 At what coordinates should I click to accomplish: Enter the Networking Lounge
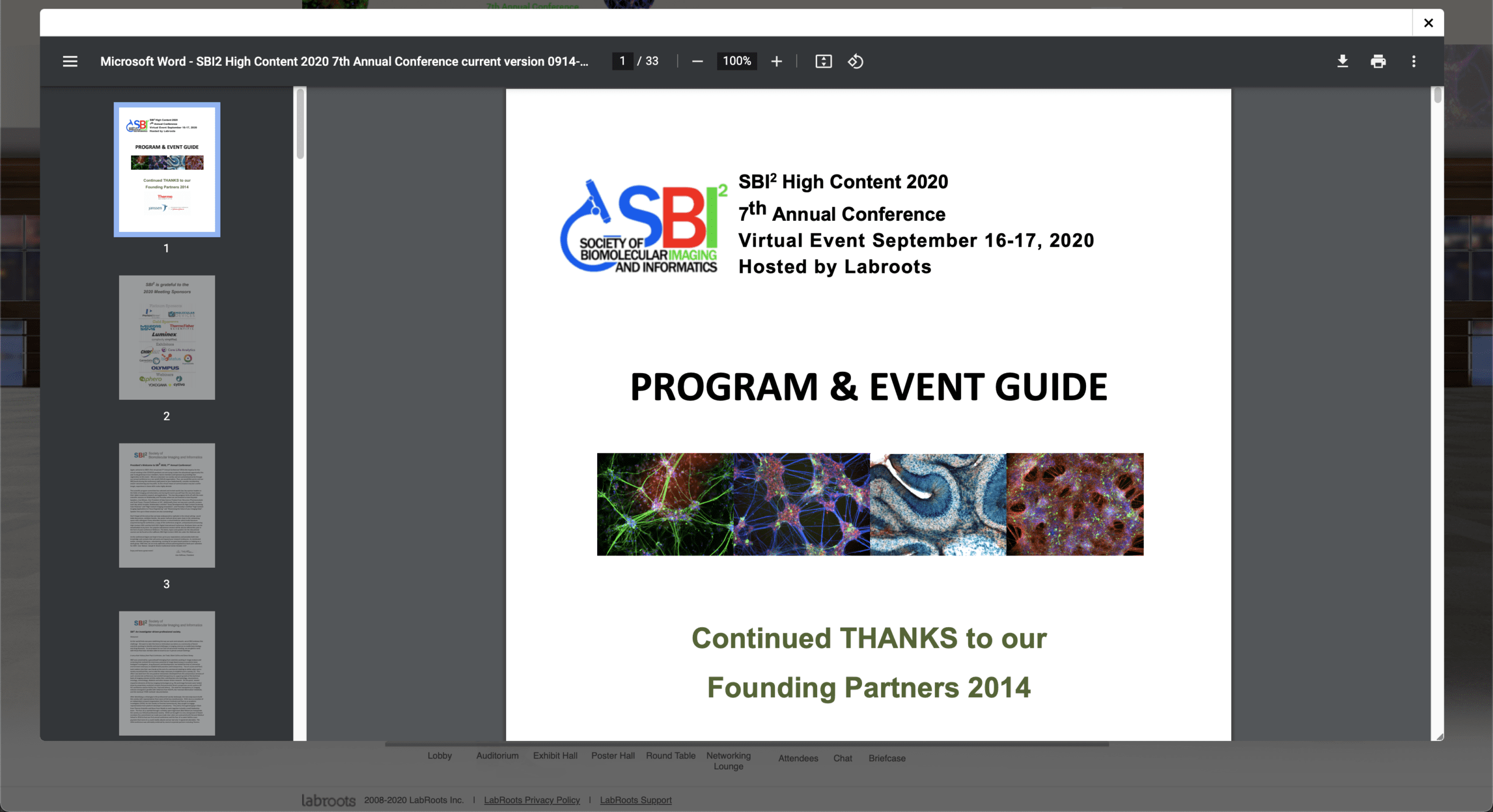728,761
